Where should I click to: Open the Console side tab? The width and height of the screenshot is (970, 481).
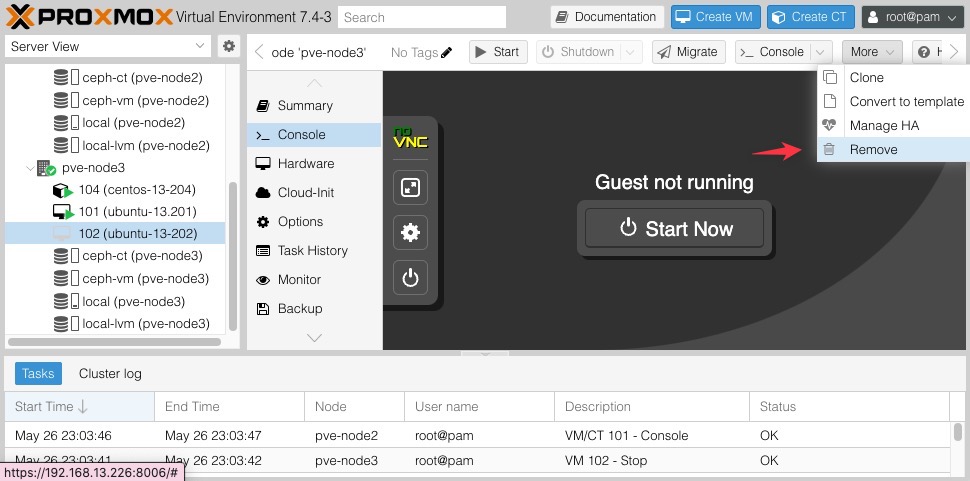coord(314,135)
